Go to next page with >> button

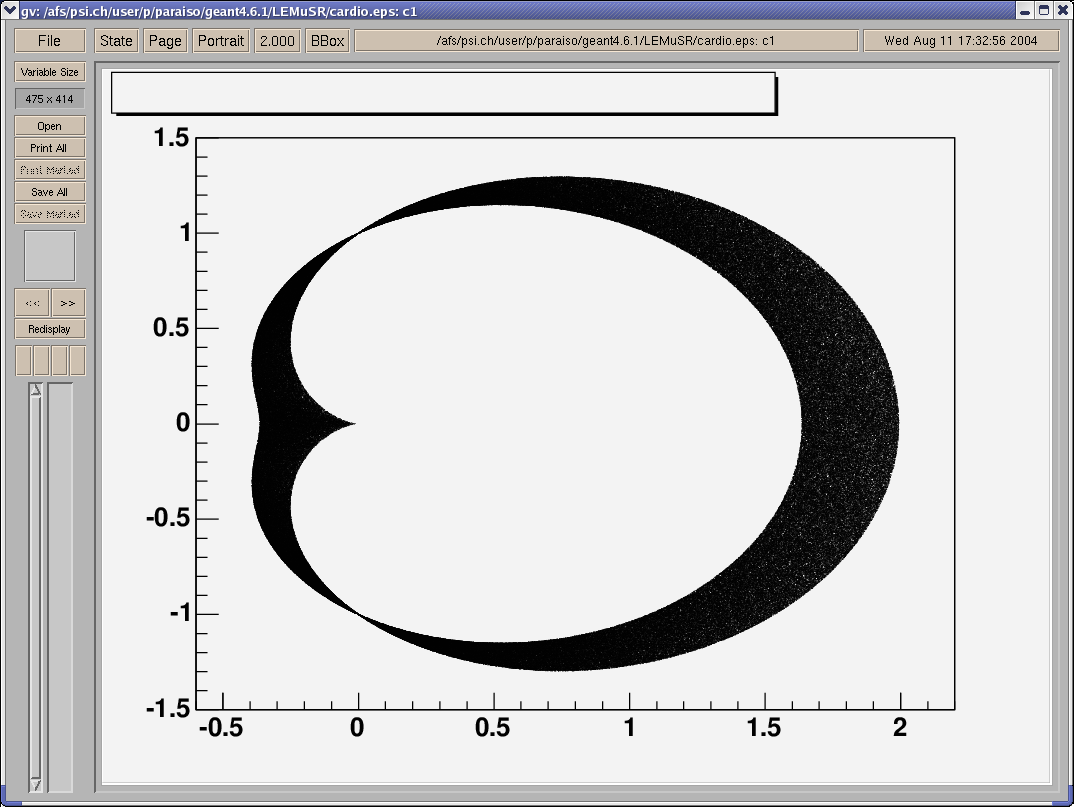pos(67,303)
